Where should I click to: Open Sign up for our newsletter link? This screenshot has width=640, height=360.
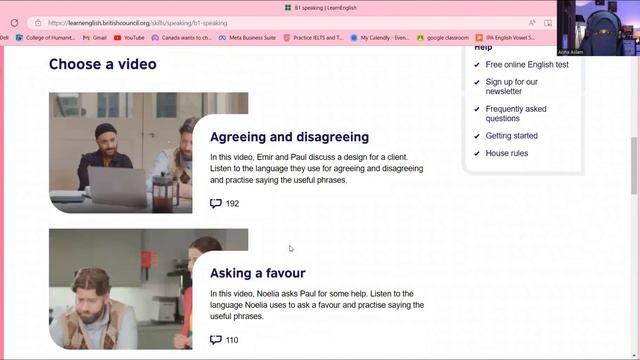(511, 87)
